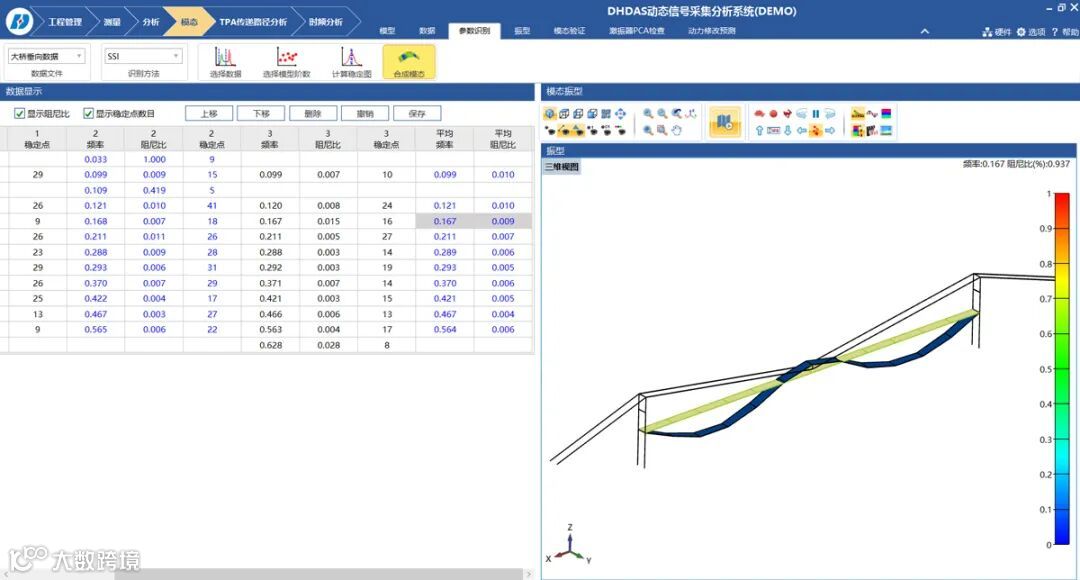1080x580 pixels.
Task: Click frequency cell 0.033 in the table
Action: pos(96,159)
